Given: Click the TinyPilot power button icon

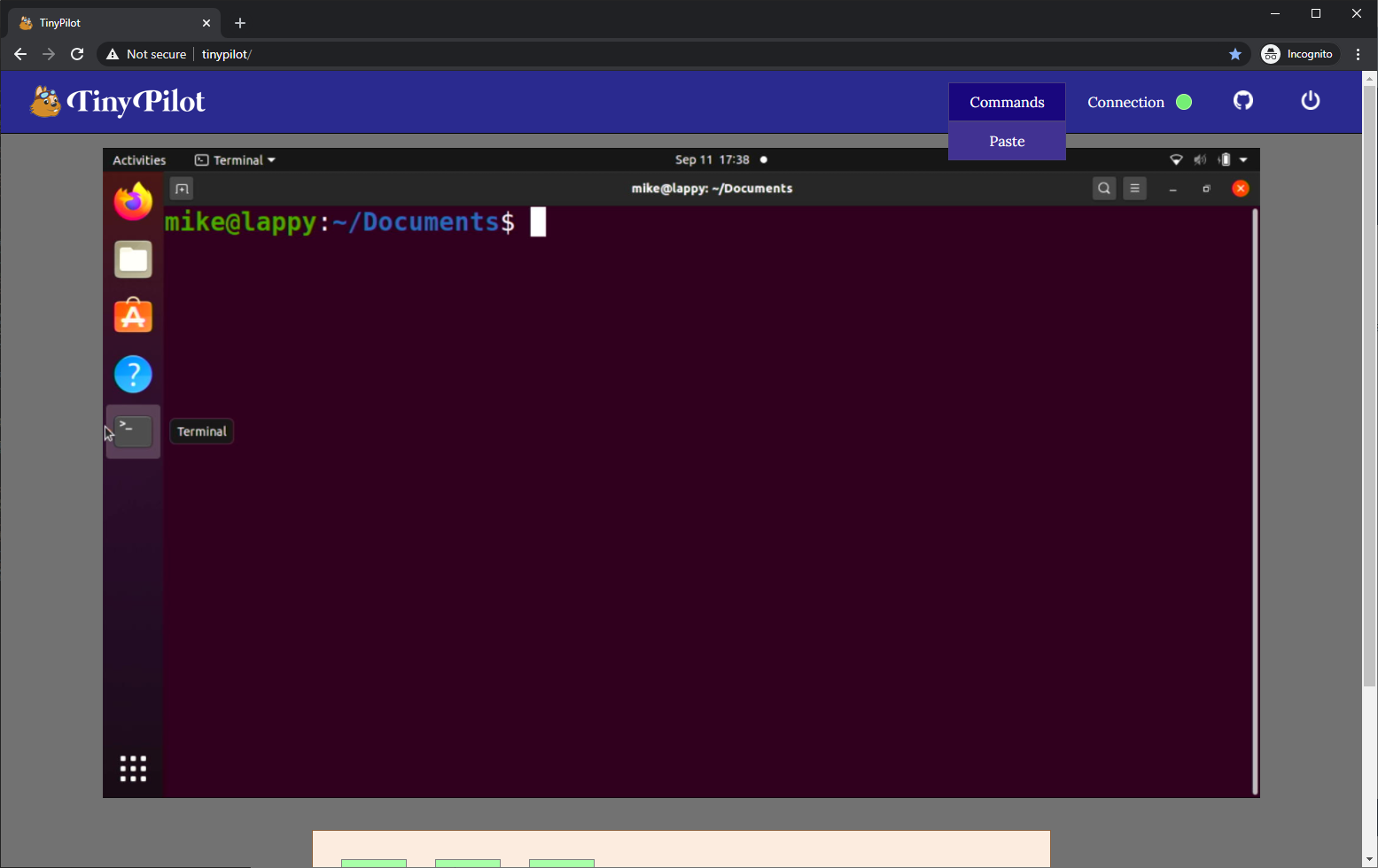Looking at the screenshot, I should (1311, 101).
